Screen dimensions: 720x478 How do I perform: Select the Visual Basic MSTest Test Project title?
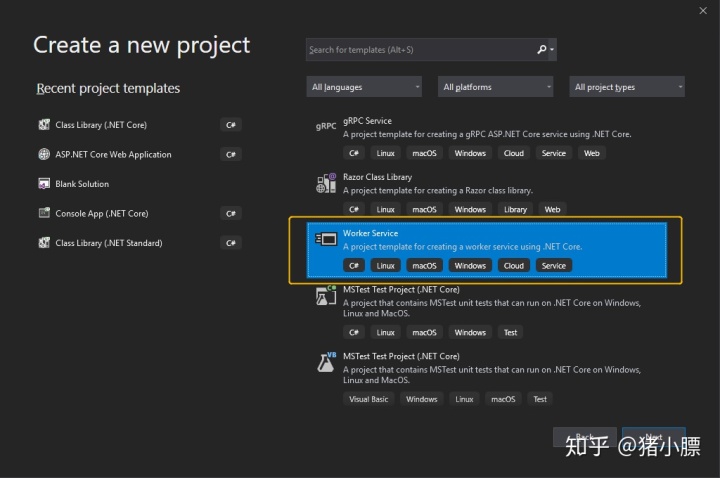pos(401,356)
